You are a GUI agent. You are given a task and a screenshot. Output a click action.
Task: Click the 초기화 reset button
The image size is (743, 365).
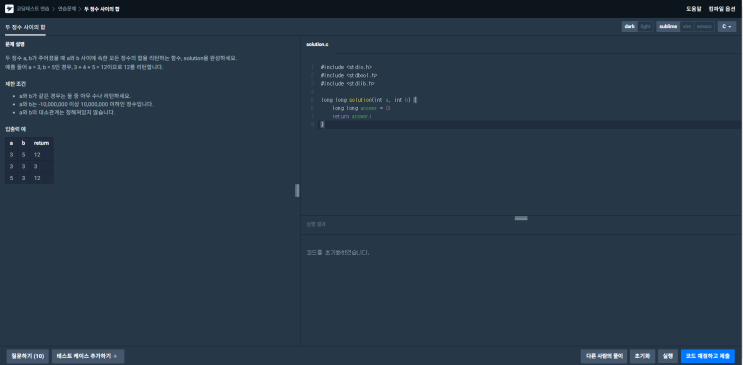pos(642,356)
